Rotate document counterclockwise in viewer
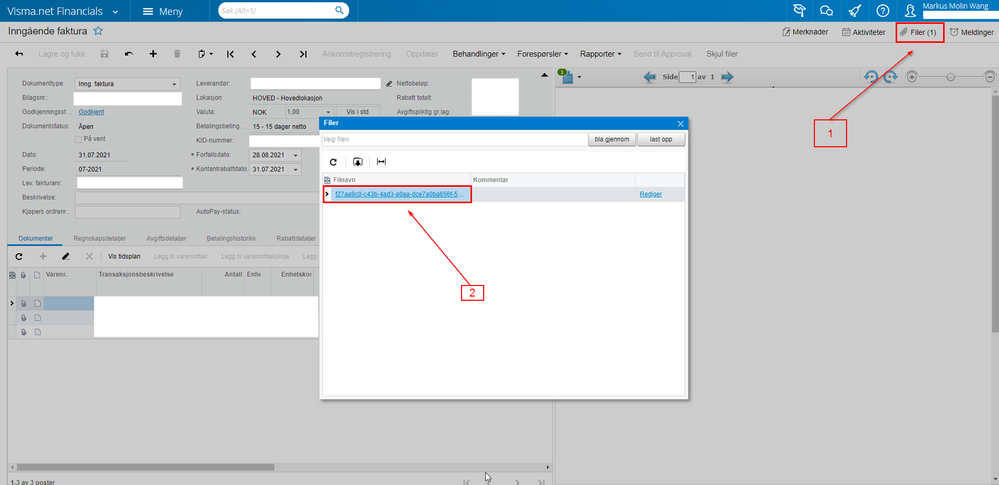 coord(870,76)
